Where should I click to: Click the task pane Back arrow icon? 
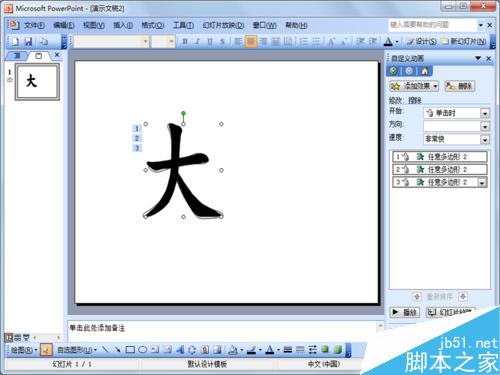tap(394, 71)
